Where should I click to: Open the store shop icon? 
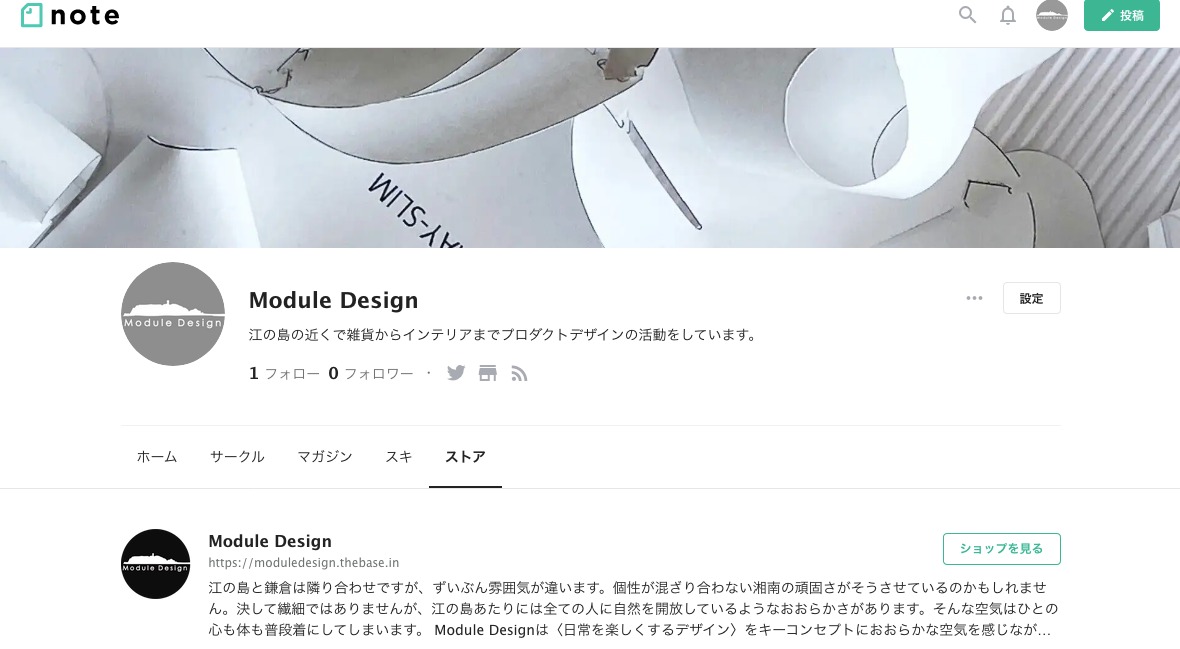coord(488,373)
